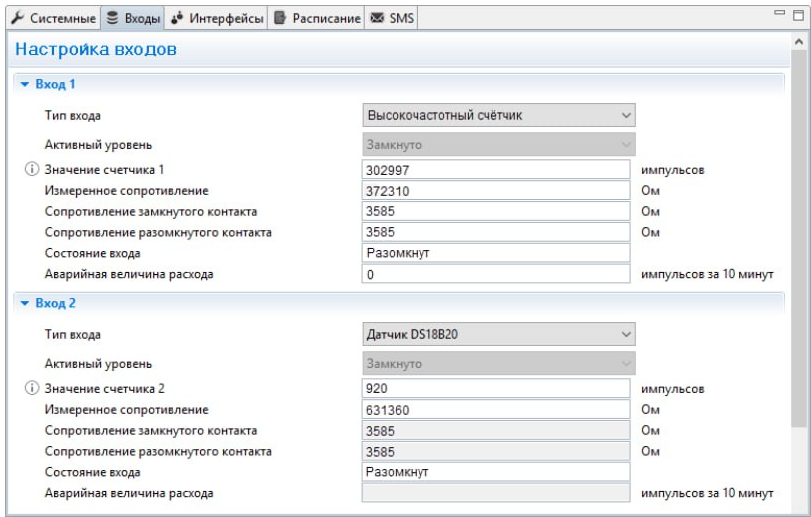Click the Настройка входов heading
811x517 pixels.
(x=96, y=49)
